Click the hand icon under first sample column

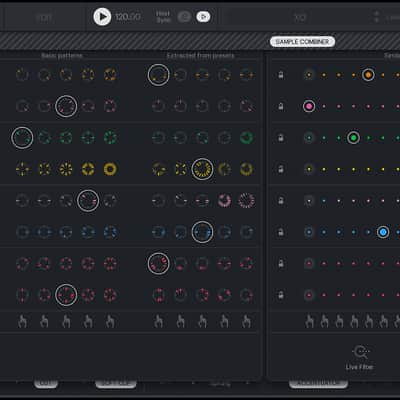[x=309, y=321]
